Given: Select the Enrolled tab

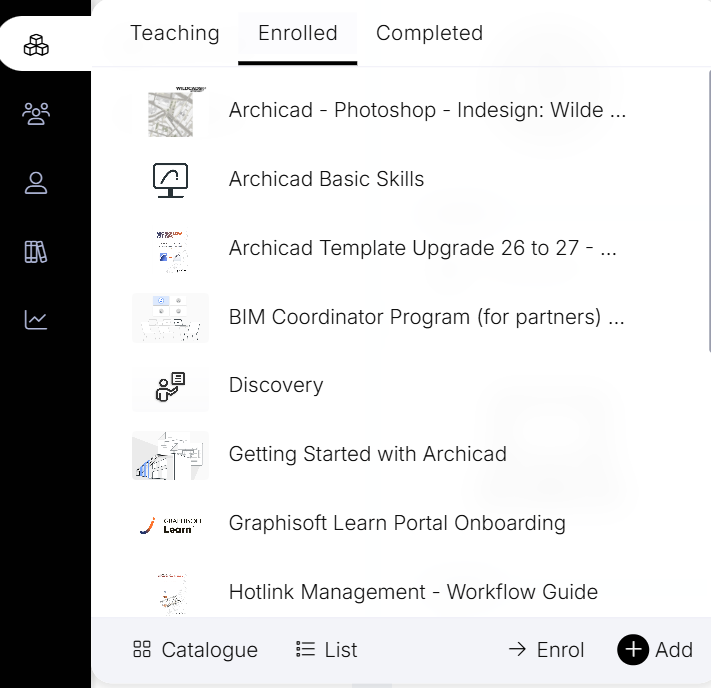Looking at the screenshot, I should (x=297, y=33).
